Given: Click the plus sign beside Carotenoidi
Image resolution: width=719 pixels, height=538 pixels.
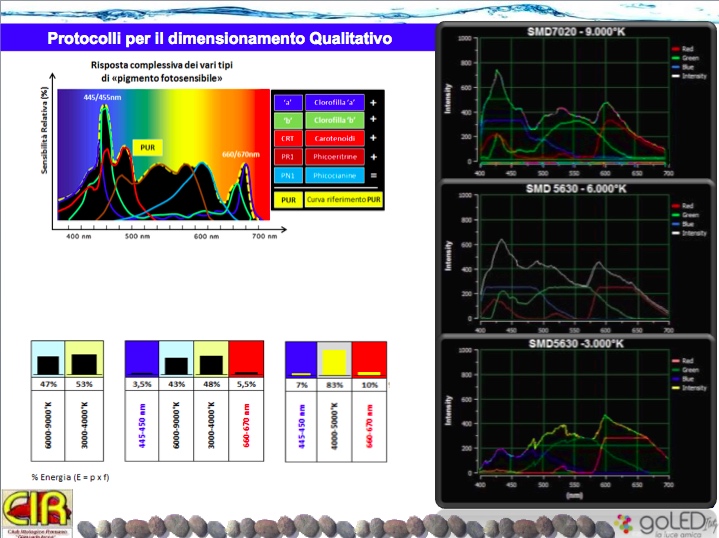Looking at the screenshot, I should (373, 138).
